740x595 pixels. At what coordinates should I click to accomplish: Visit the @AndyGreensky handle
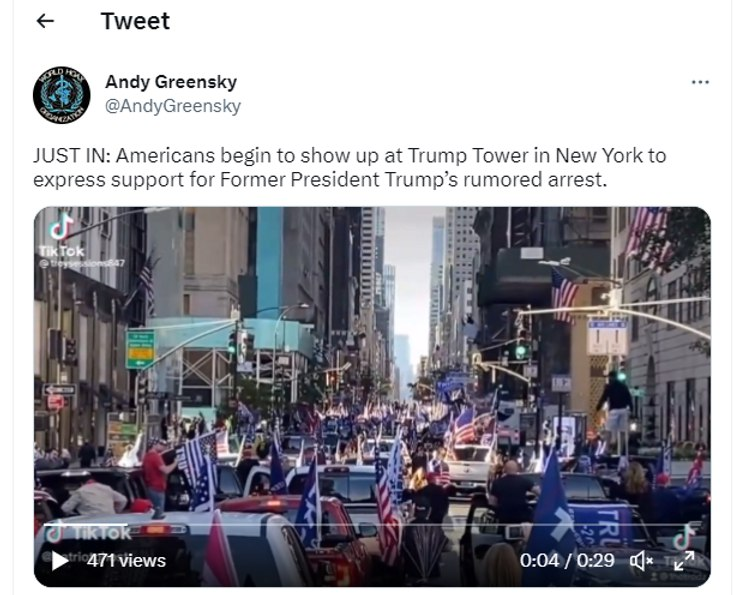(173, 106)
